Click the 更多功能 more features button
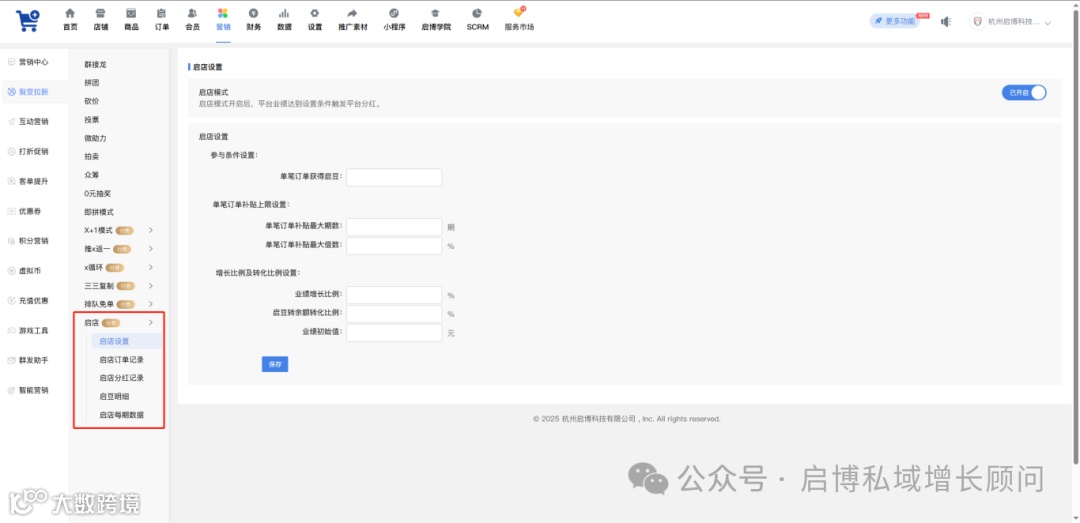 coord(895,21)
